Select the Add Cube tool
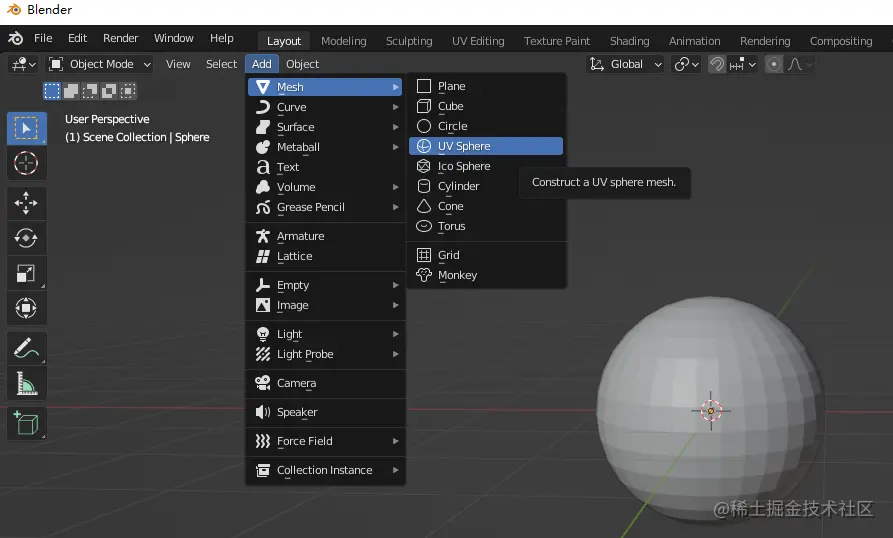 (x=26, y=423)
